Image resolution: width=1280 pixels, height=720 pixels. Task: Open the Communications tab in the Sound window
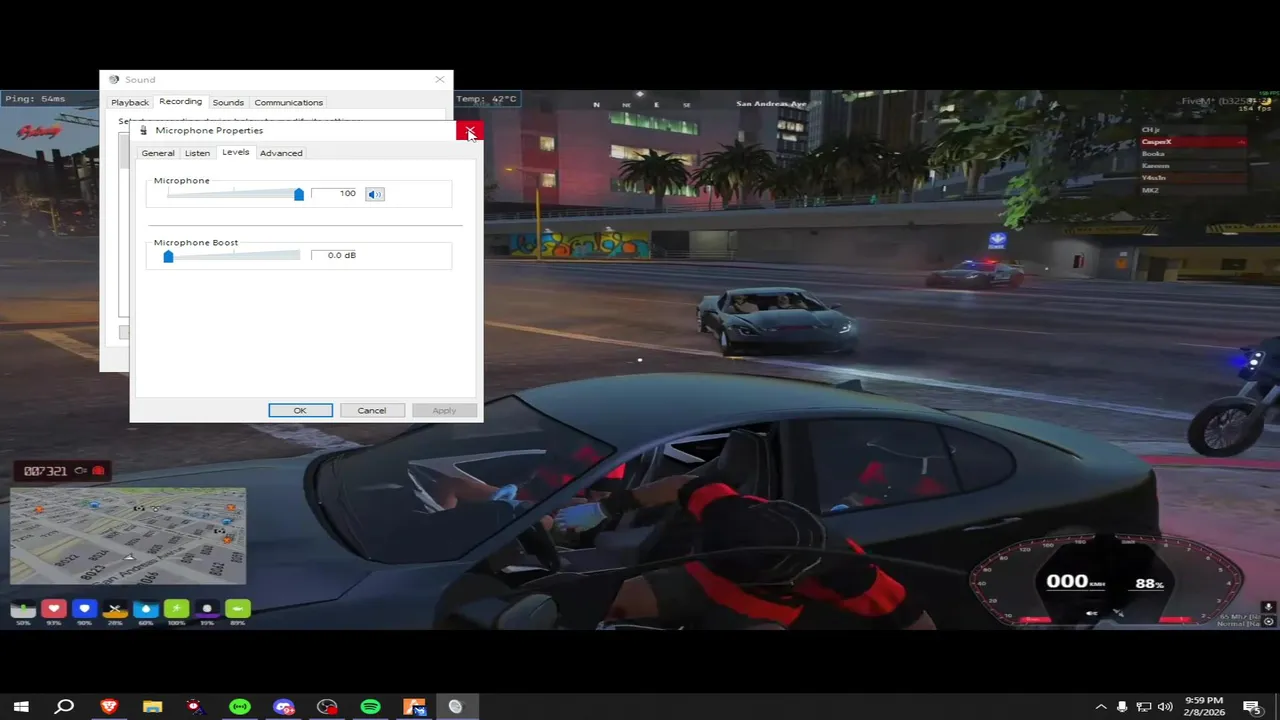pos(288,102)
